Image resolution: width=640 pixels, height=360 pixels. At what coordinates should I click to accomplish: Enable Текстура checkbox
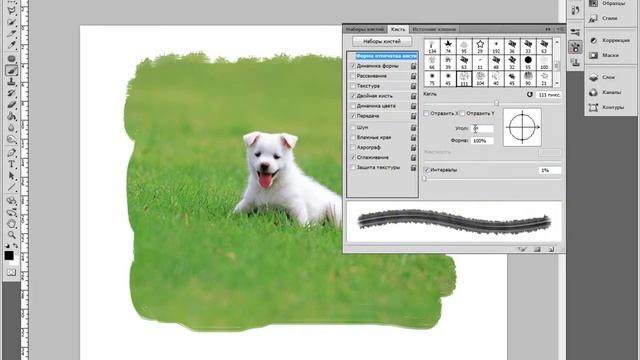(353, 86)
